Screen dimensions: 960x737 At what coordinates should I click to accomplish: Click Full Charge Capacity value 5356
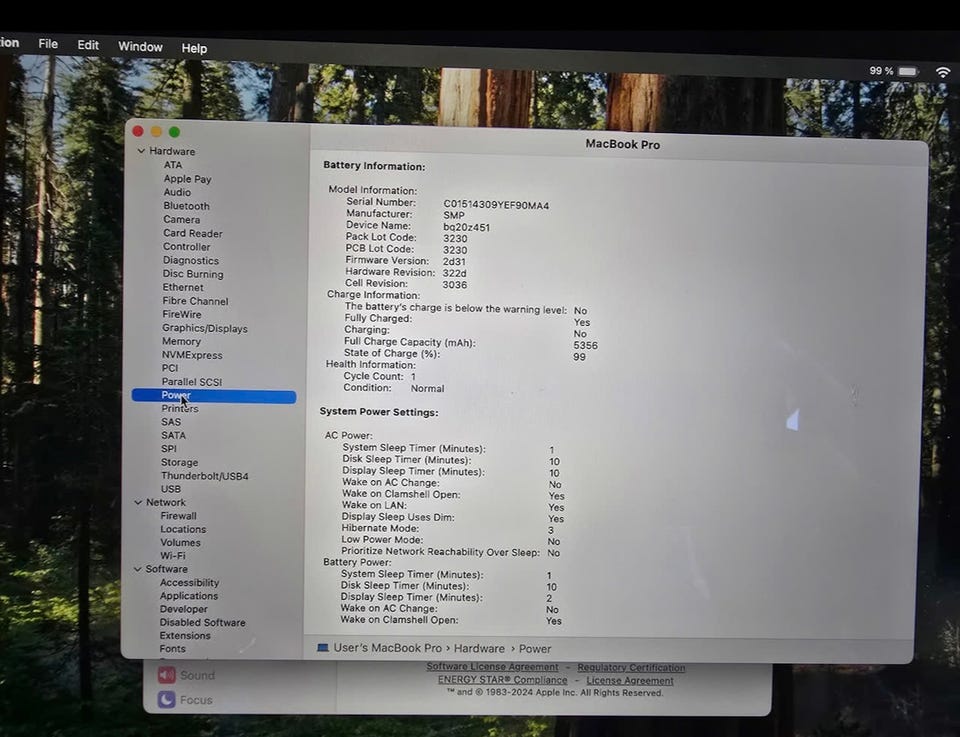point(585,345)
